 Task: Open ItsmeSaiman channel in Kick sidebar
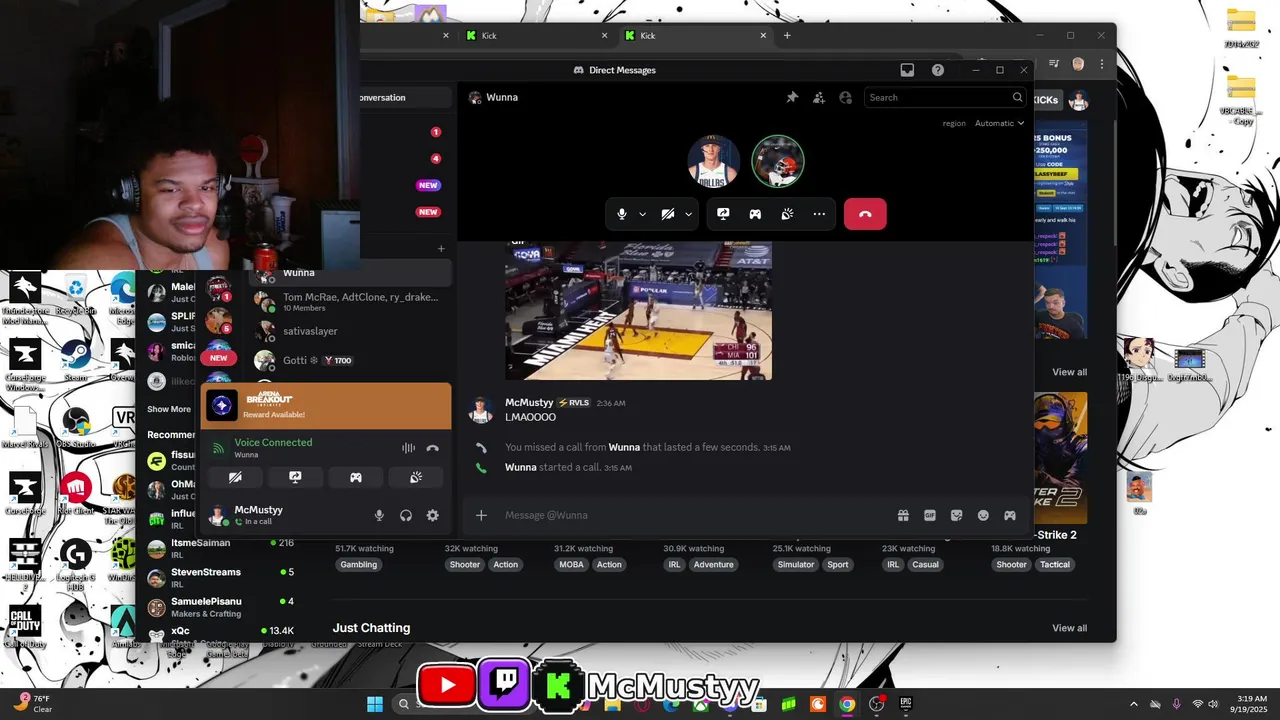coord(220,548)
